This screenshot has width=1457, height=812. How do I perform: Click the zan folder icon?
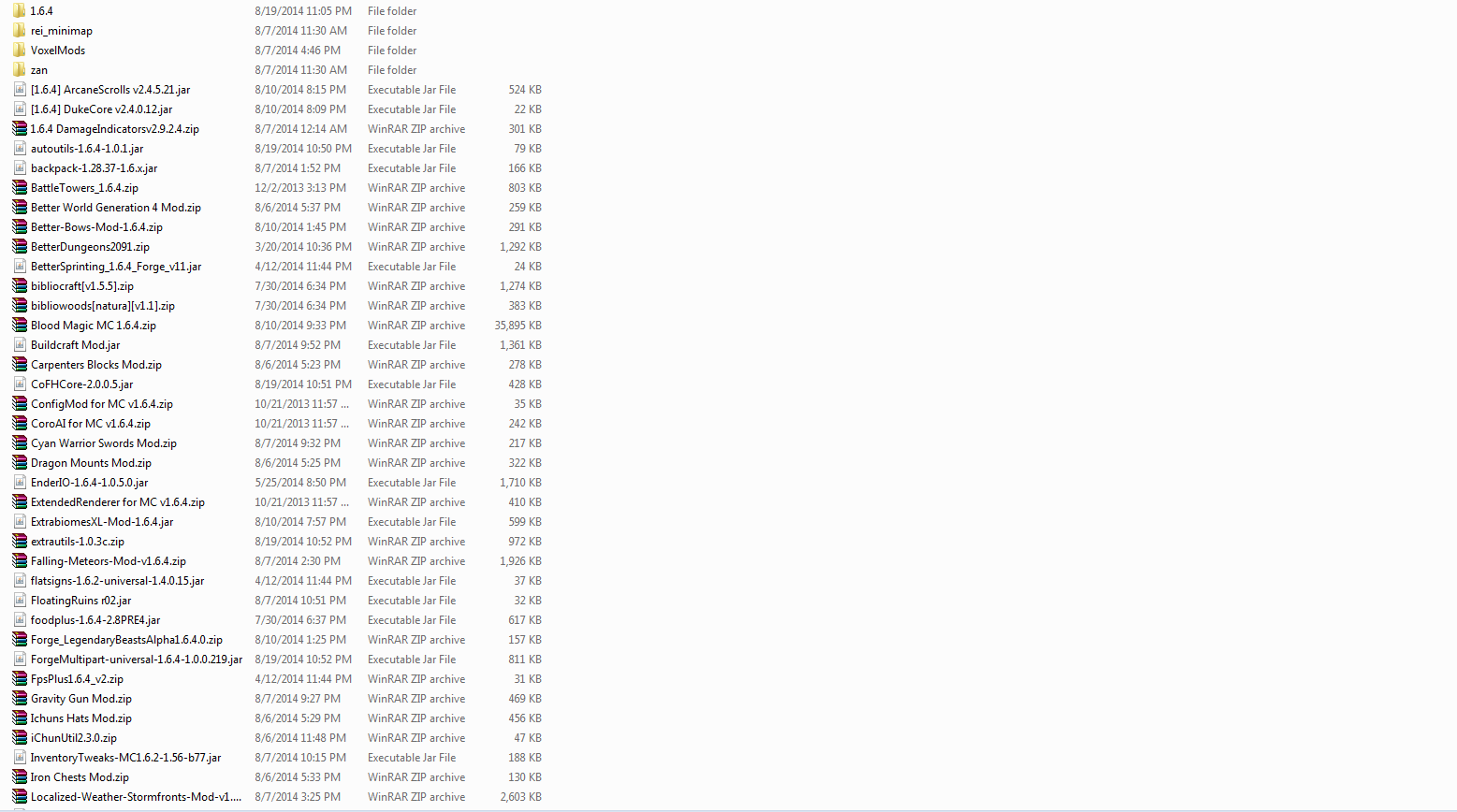click(19, 70)
